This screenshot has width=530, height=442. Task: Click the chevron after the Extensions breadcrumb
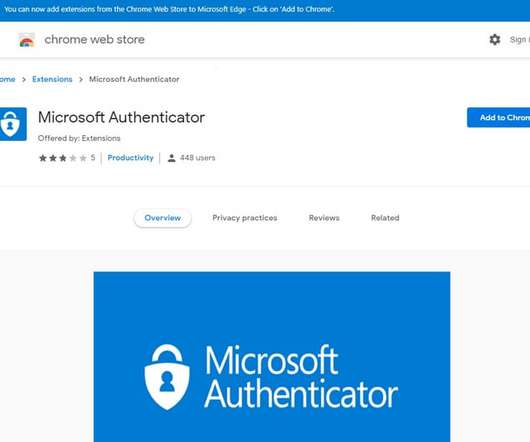81,79
